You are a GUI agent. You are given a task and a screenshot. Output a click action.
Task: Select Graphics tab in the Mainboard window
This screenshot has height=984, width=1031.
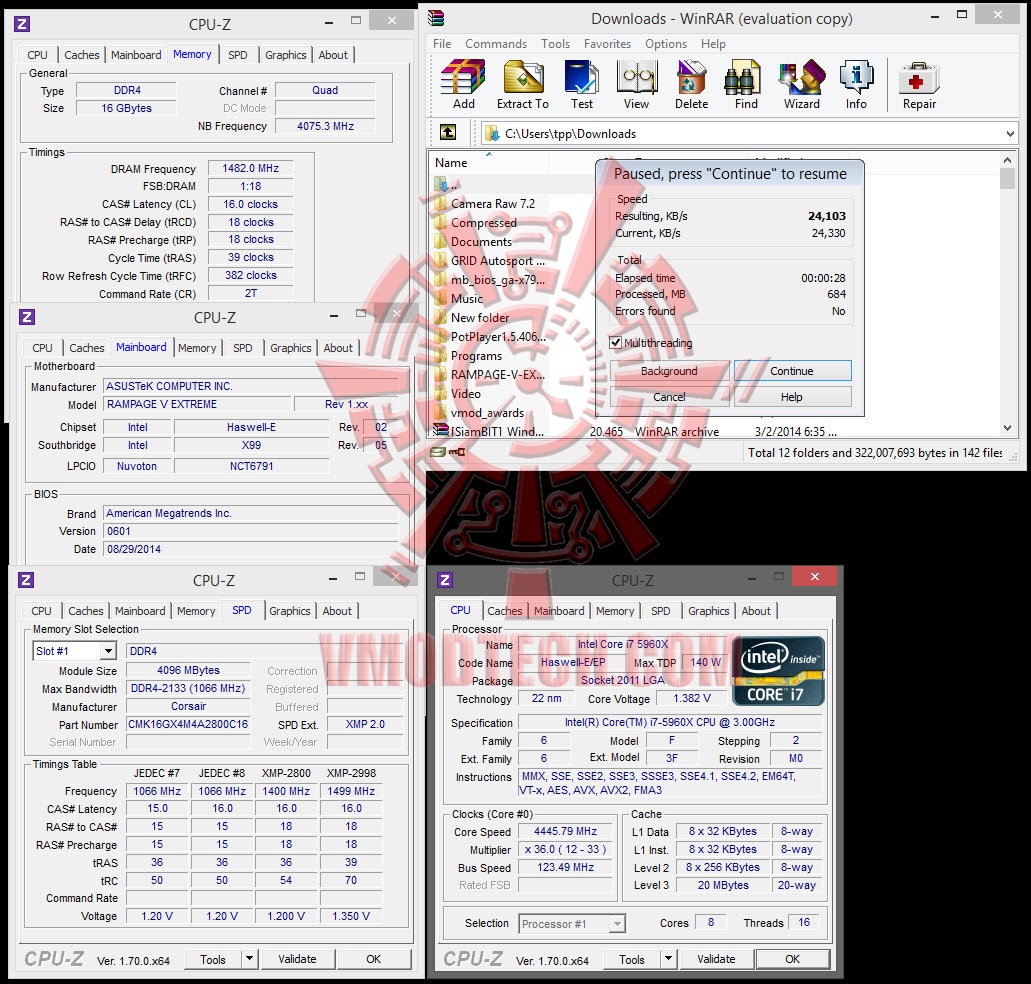pos(290,348)
